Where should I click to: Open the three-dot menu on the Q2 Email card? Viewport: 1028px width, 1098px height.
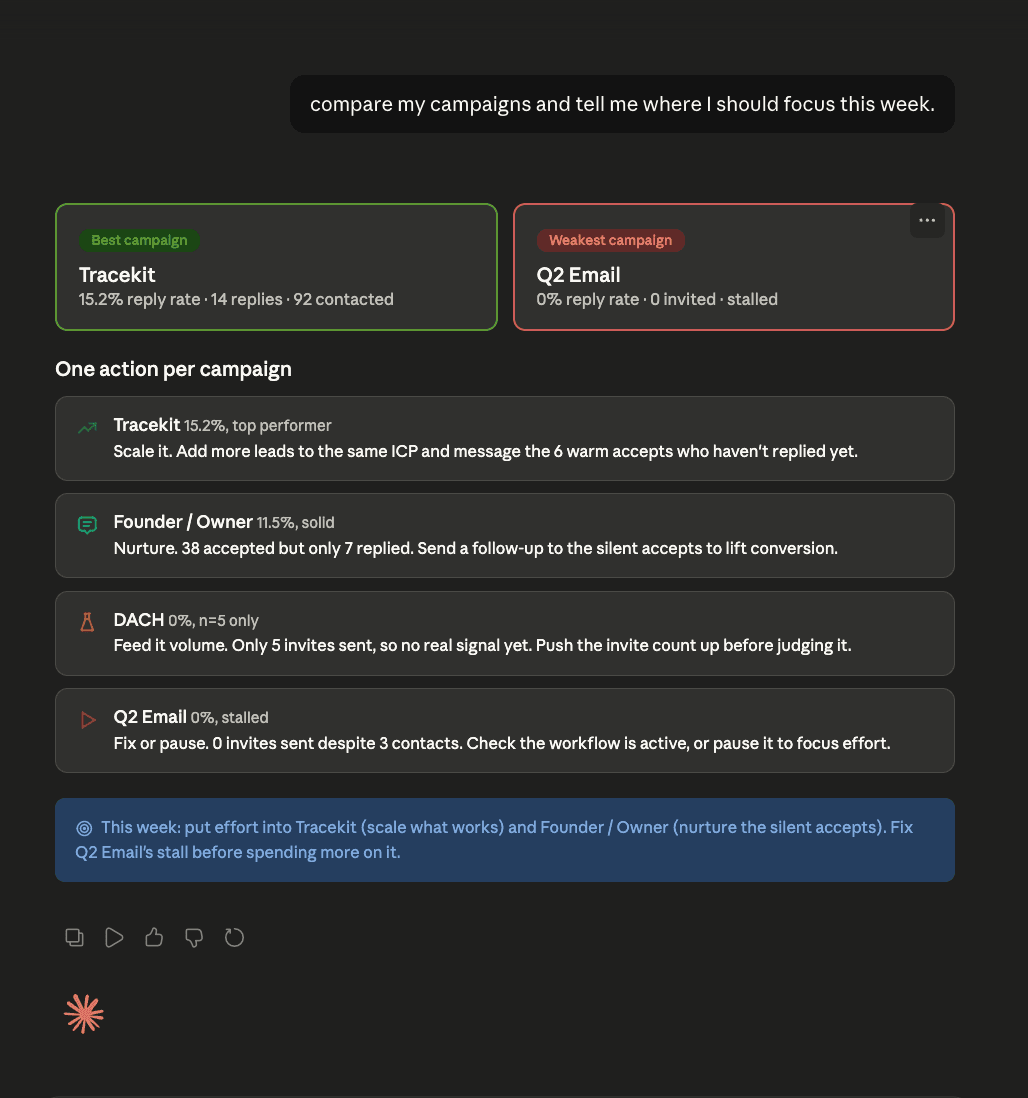[927, 221]
